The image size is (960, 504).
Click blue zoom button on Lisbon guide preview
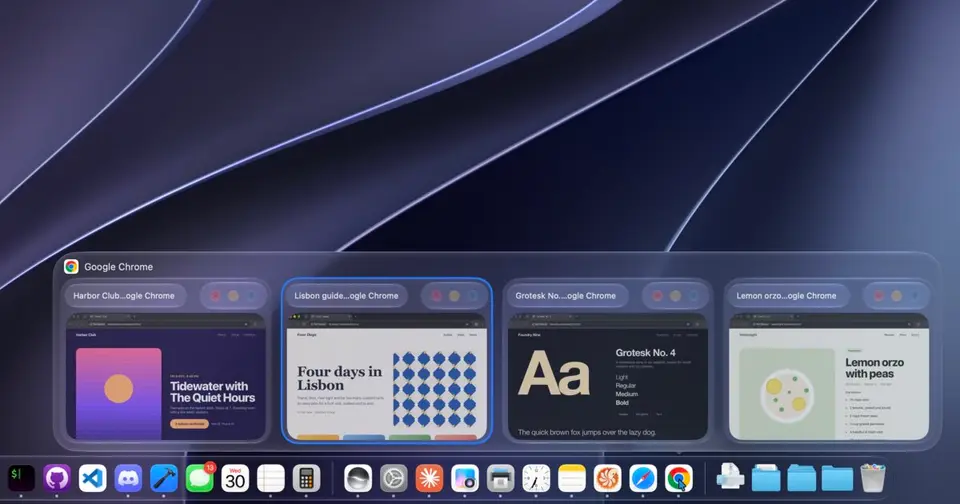pyautogui.click(x=472, y=296)
